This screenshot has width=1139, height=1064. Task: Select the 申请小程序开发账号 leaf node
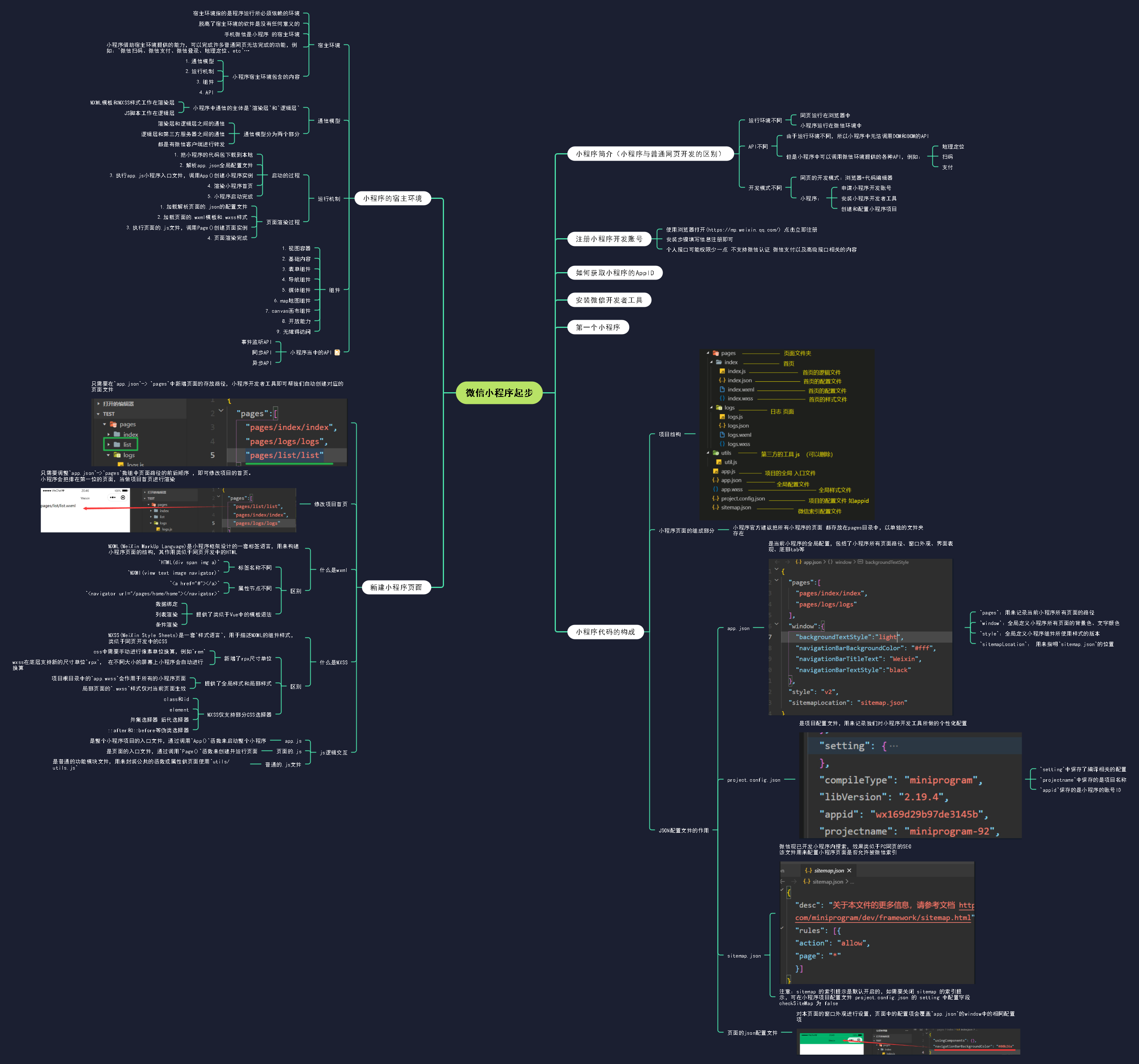(x=866, y=188)
